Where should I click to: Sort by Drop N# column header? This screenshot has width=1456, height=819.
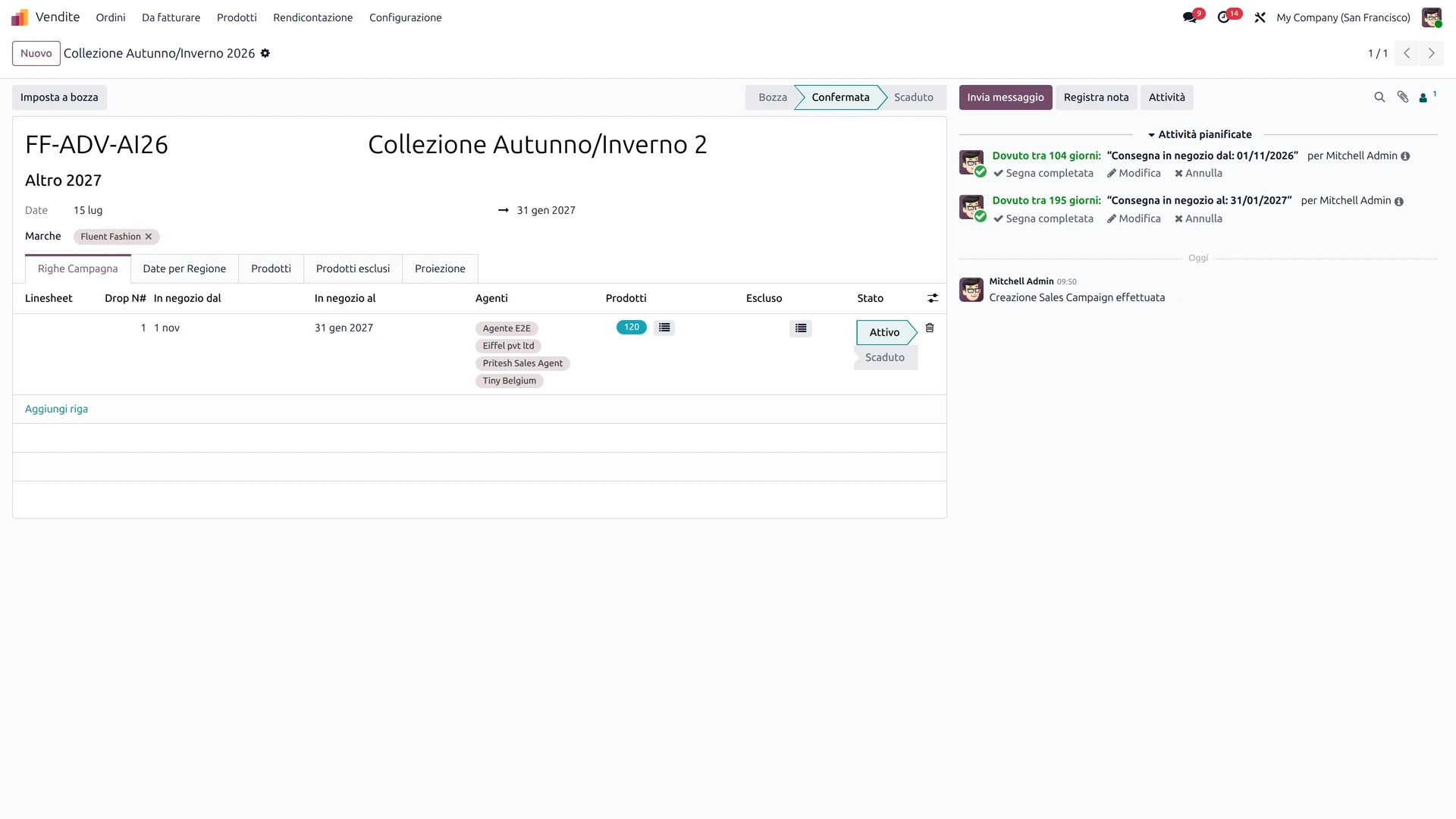click(x=125, y=298)
